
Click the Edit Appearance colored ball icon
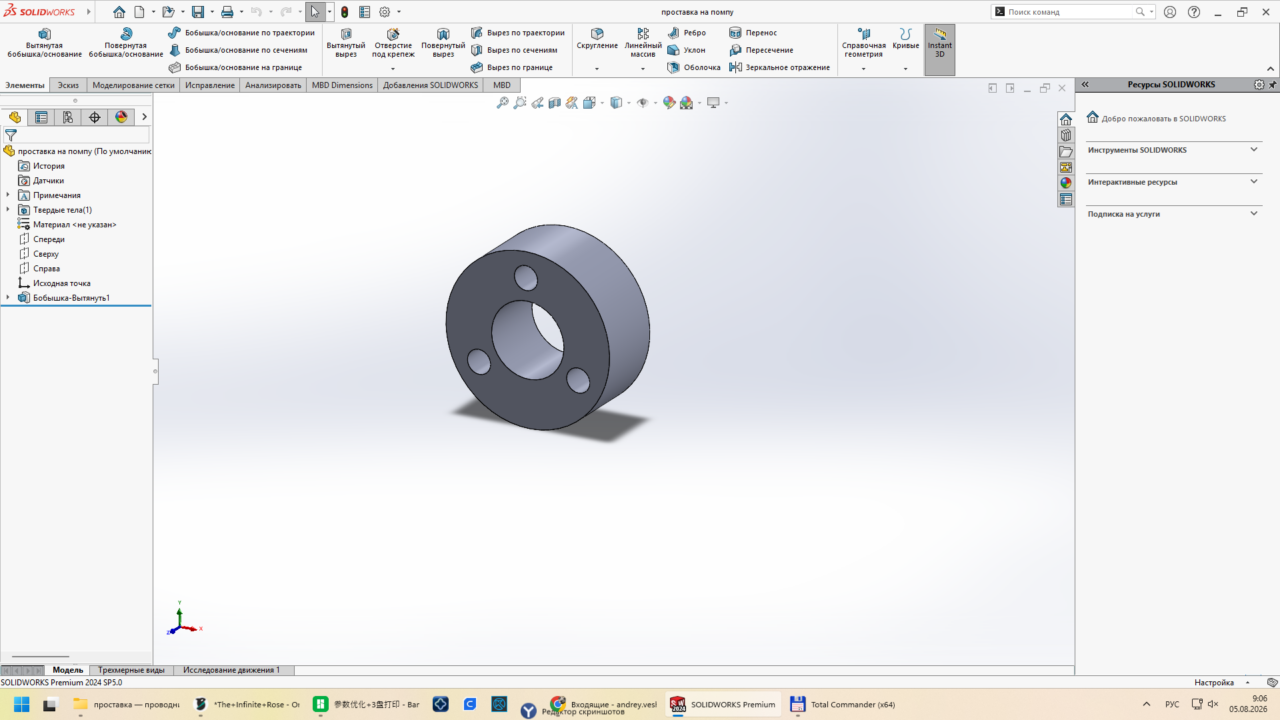[x=669, y=103]
